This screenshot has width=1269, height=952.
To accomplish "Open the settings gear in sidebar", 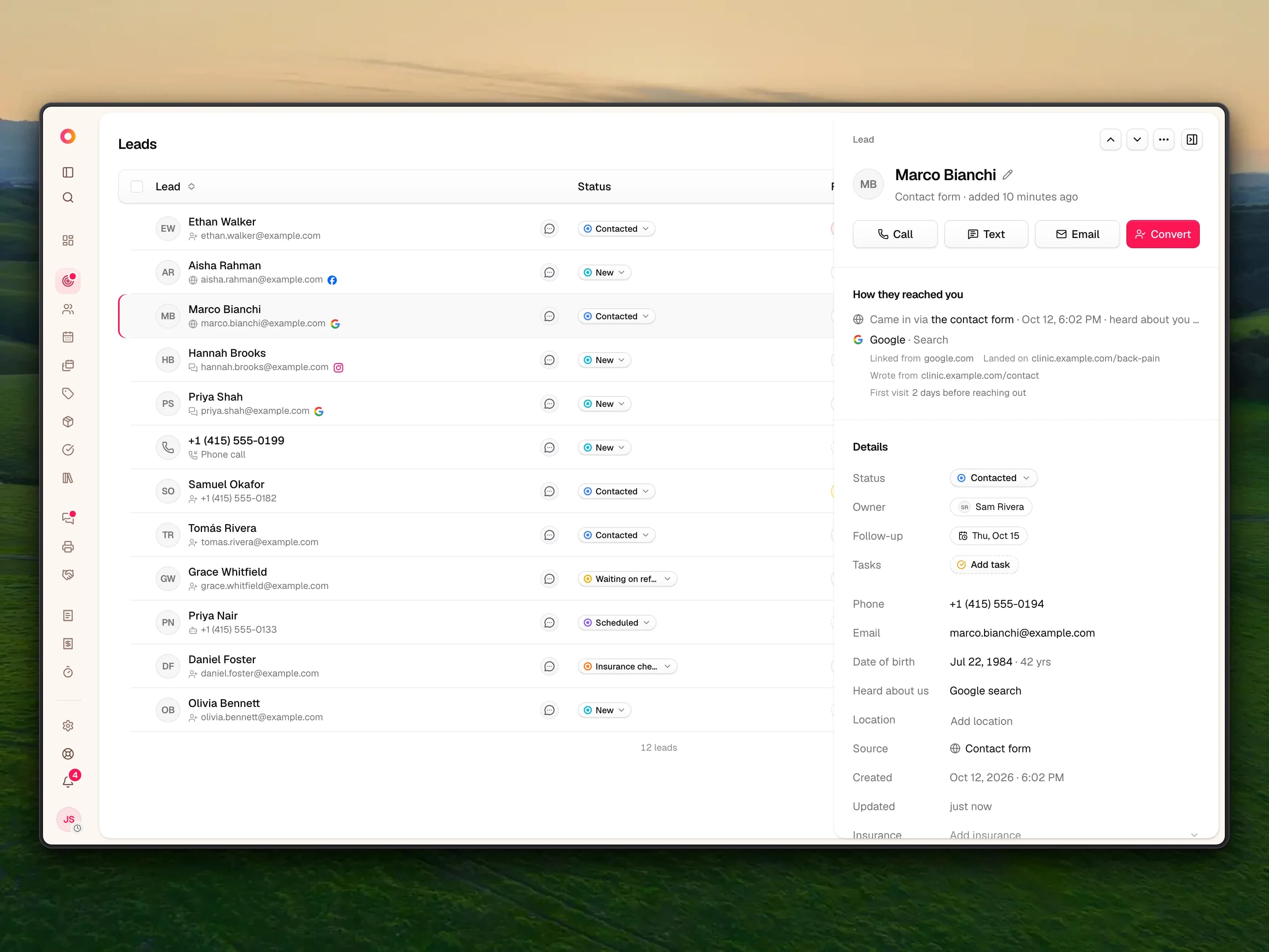I will click(x=68, y=725).
